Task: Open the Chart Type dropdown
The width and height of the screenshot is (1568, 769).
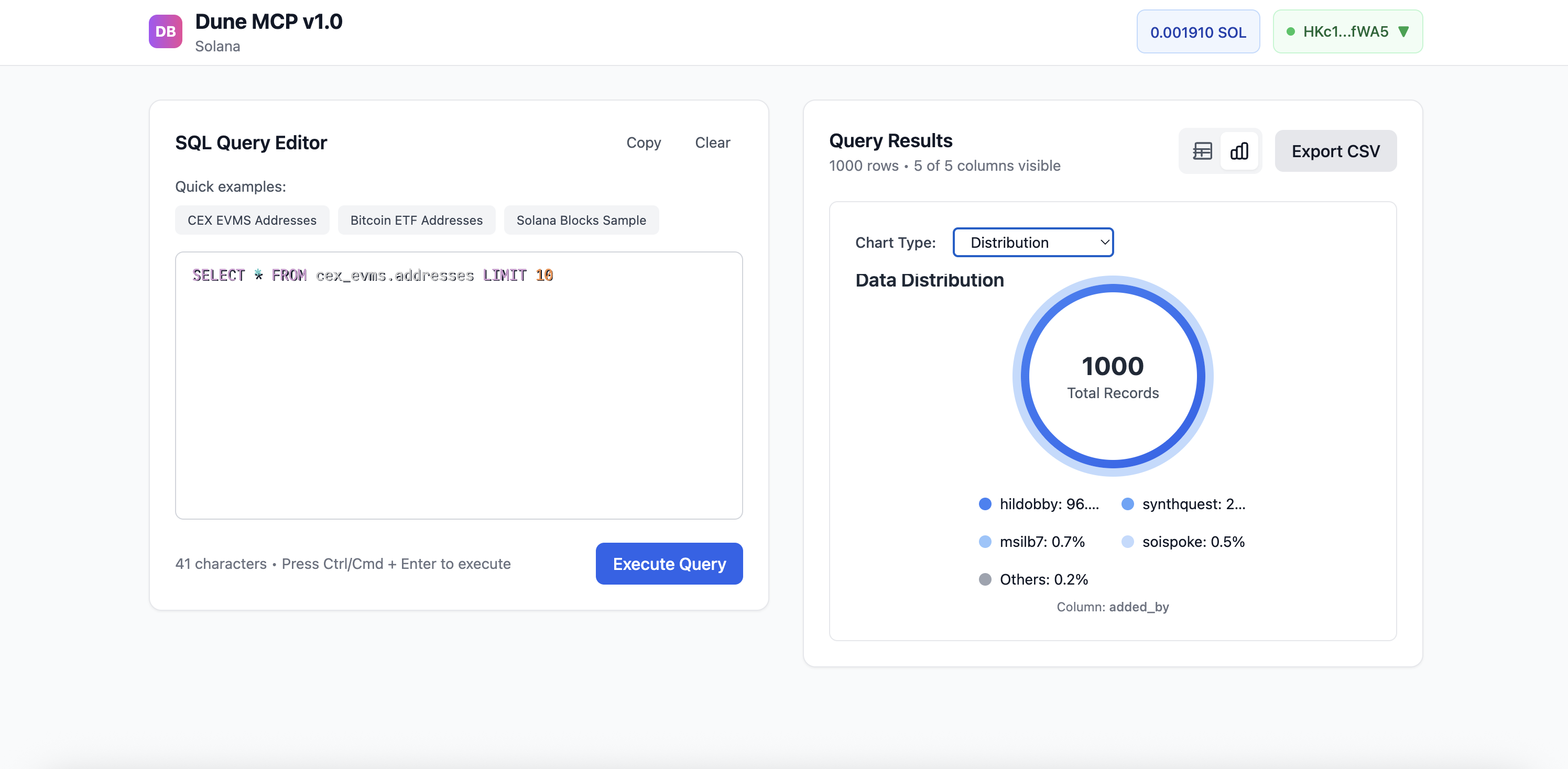Action: [1032, 242]
